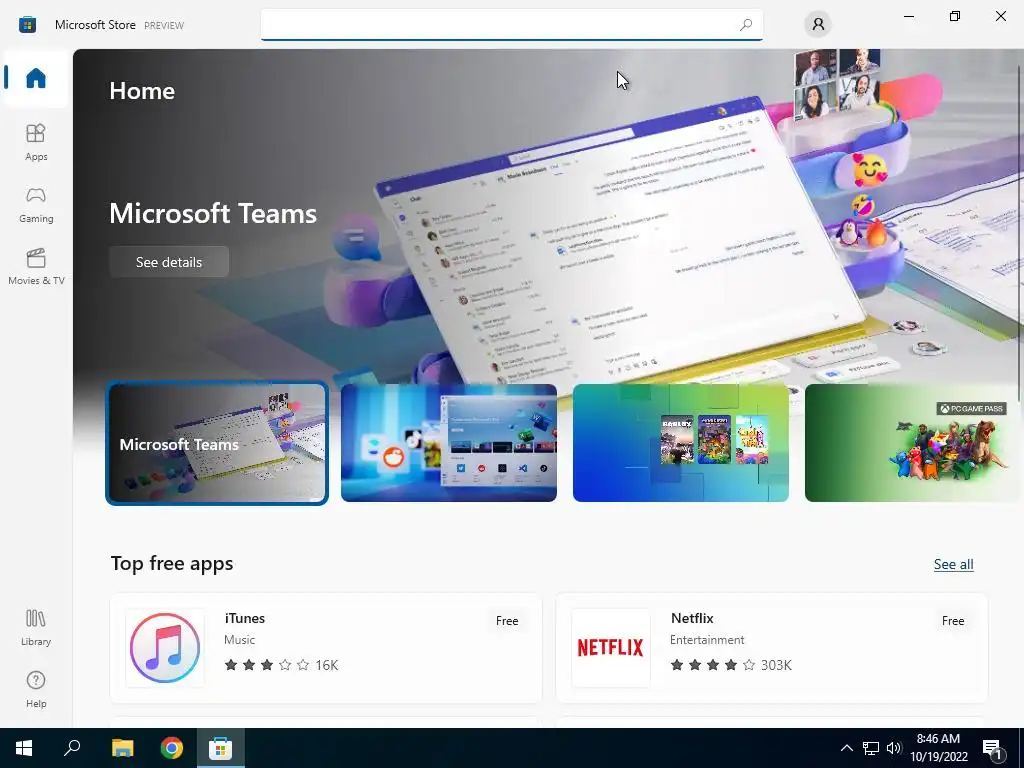The image size is (1024, 768).
Task: Select the Microsoft Teams carousel thumbnail
Action: 217,443
